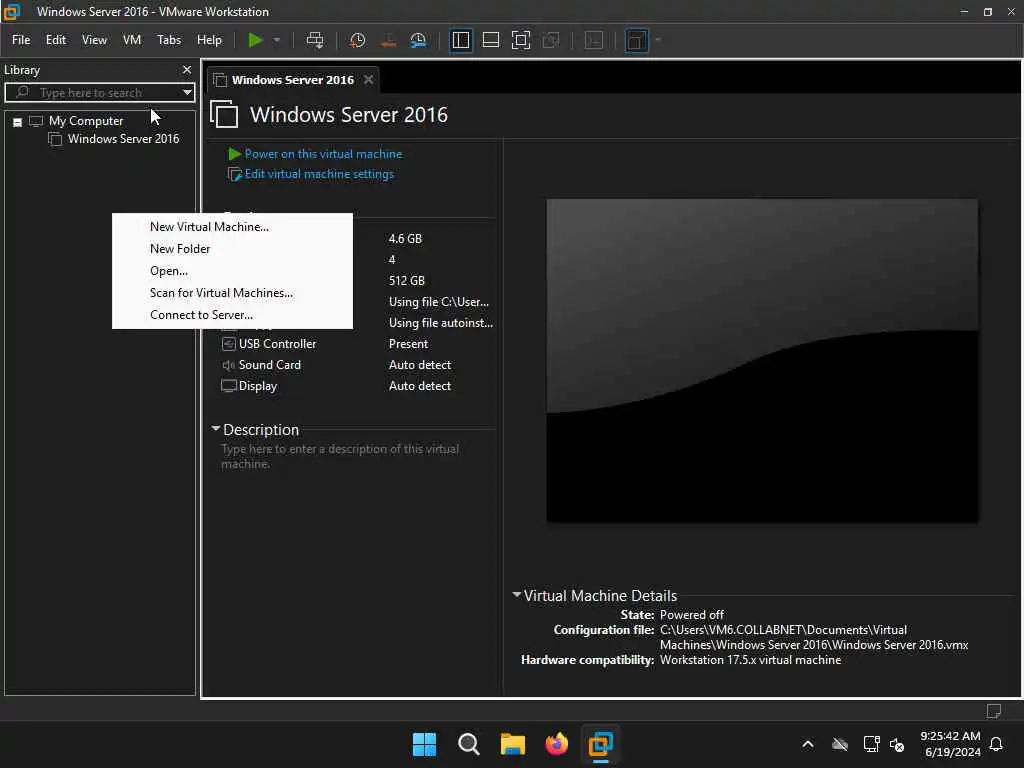
Task: Close the Windows Server 2016 tab
Action: coord(368,80)
